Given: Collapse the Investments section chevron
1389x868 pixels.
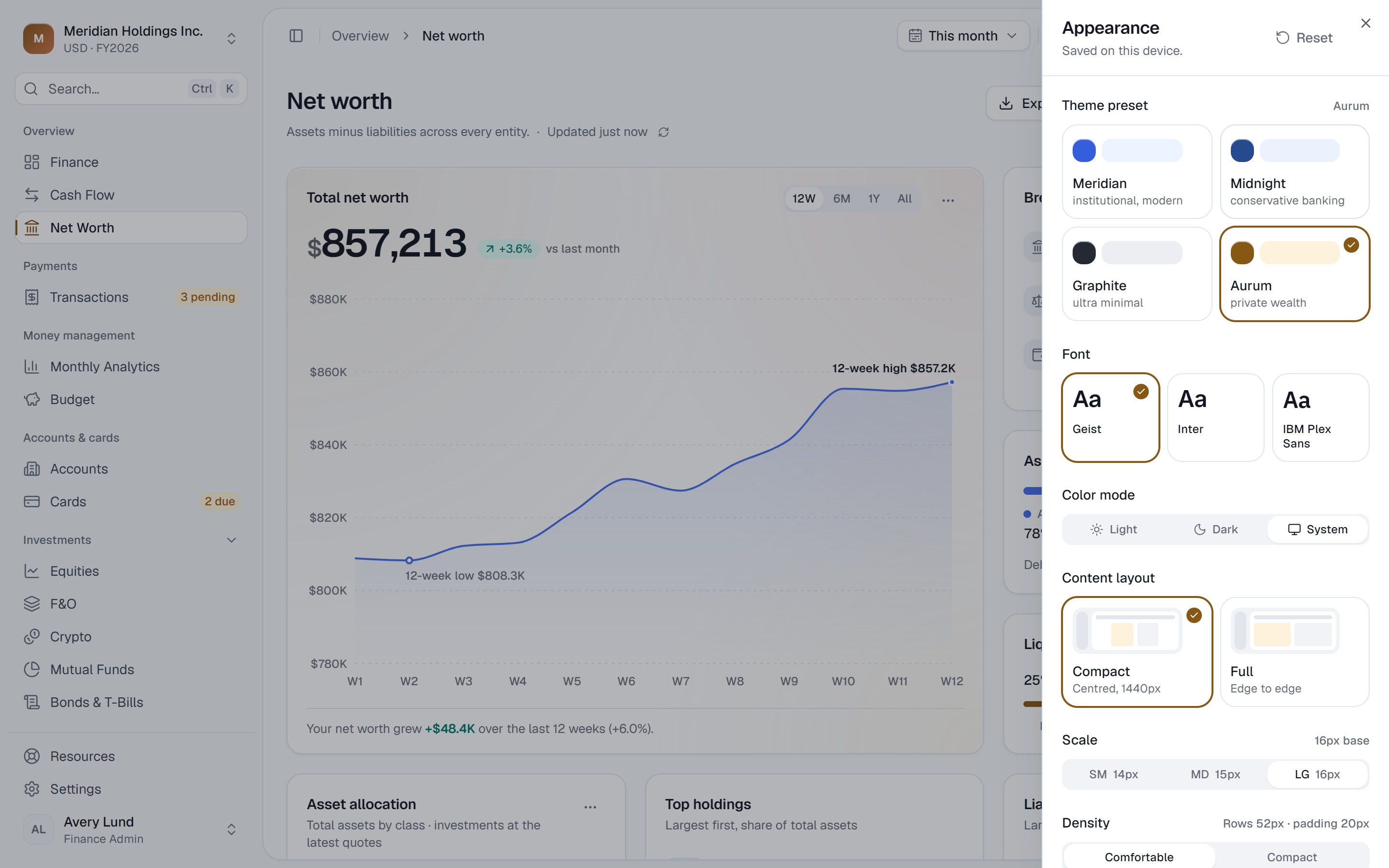Looking at the screenshot, I should click(231, 540).
